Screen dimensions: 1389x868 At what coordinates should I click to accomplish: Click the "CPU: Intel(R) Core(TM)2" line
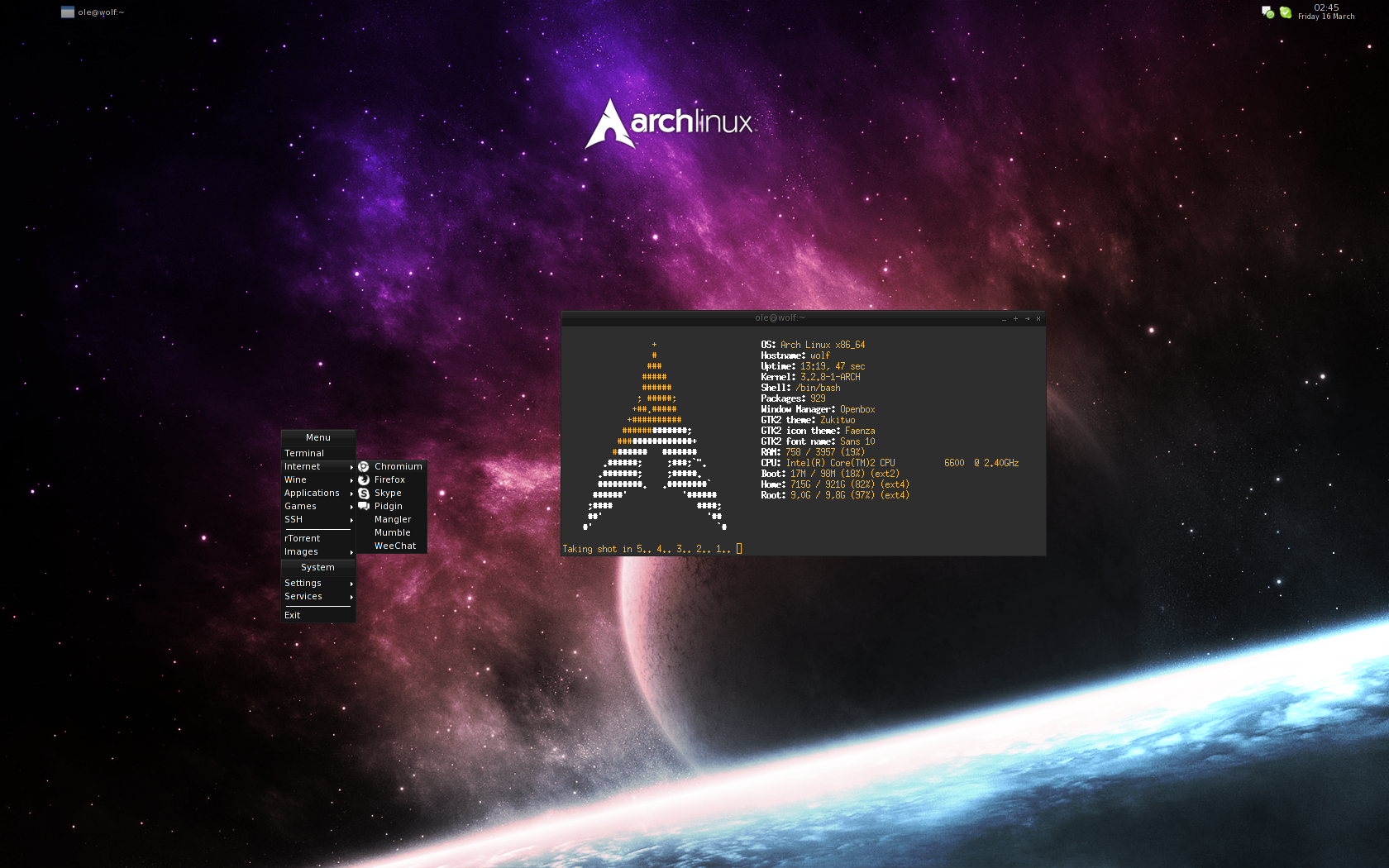click(890, 463)
